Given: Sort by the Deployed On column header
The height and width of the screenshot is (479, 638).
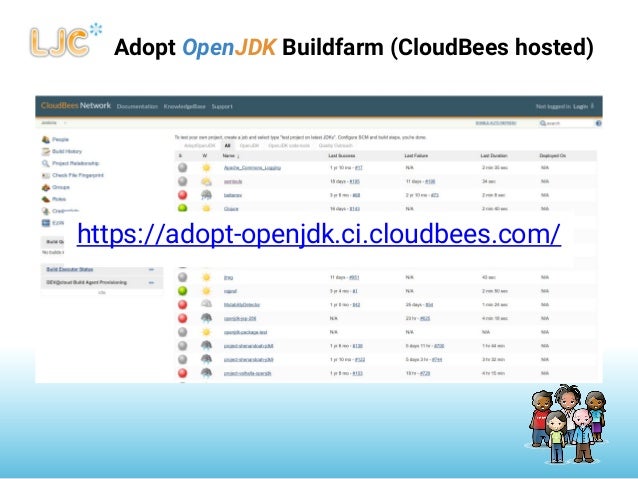Looking at the screenshot, I should click(x=553, y=156).
